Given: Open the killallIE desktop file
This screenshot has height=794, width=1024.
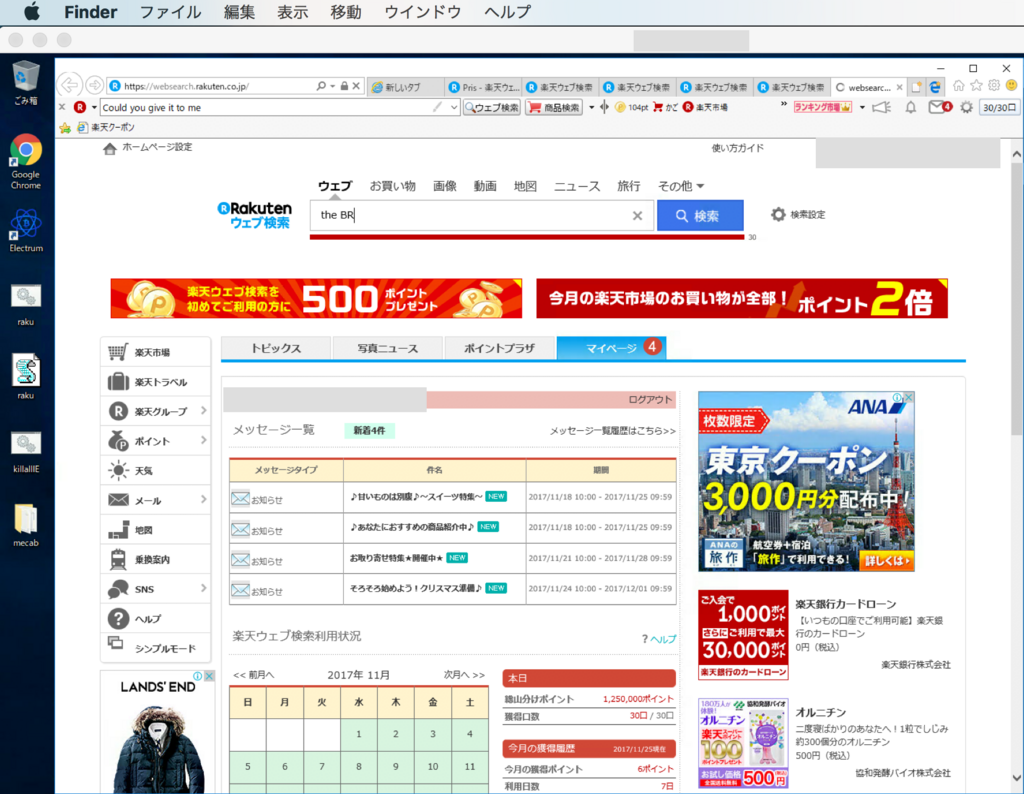Looking at the screenshot, I should tap(25, 452).
